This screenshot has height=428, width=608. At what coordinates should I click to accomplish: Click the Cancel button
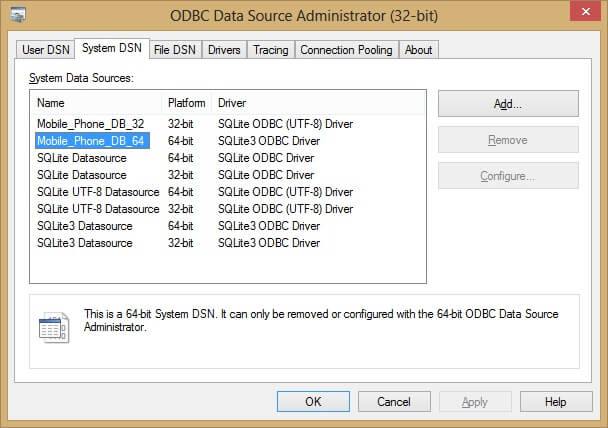[x=393, y=401]
